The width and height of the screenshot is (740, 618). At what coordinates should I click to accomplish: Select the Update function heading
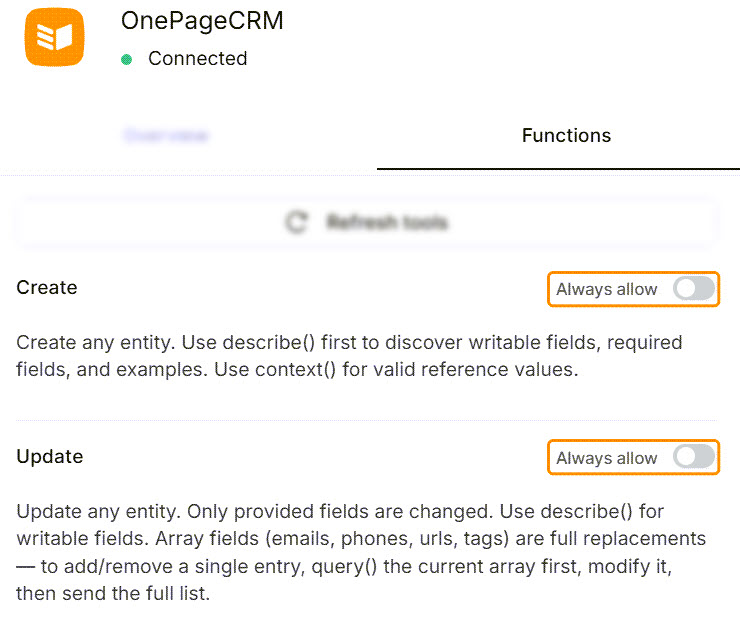point(50,457)
